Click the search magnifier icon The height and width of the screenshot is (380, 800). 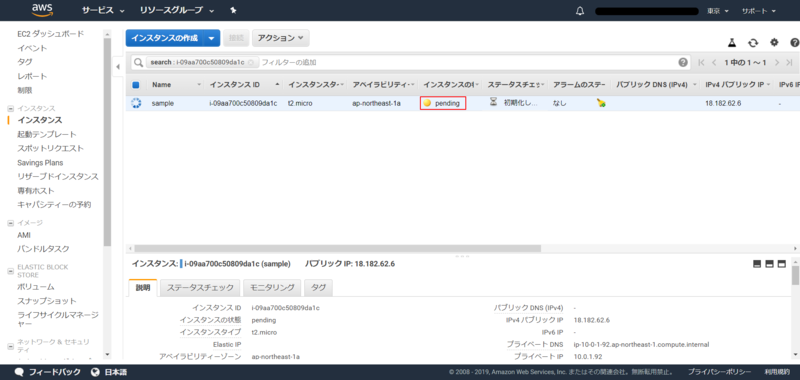coord(138,62)
